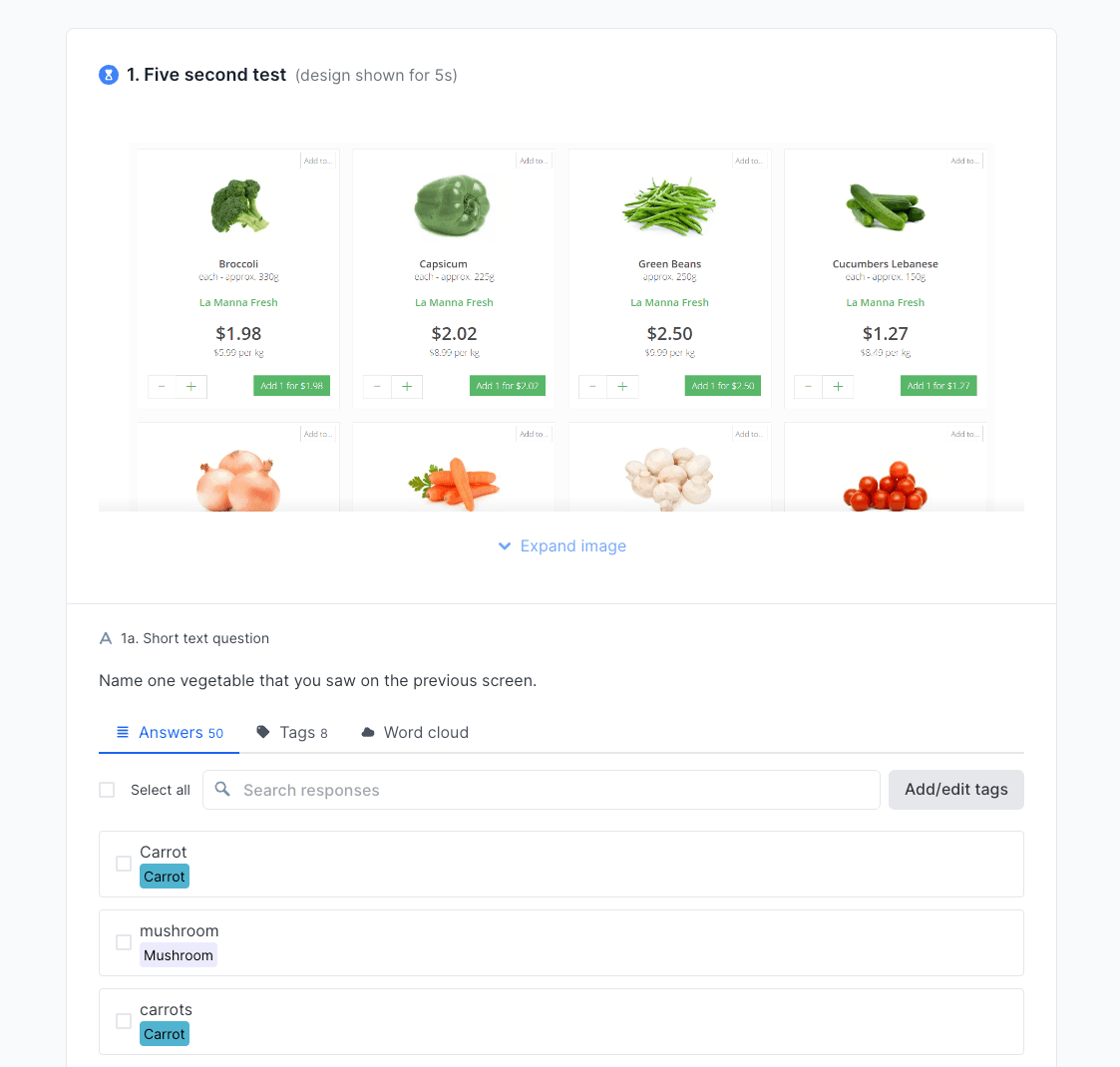Select the 'mushroom' response checkbox
The width and height of the screenshot is (1120, 1067).
(x=124, y=942)
